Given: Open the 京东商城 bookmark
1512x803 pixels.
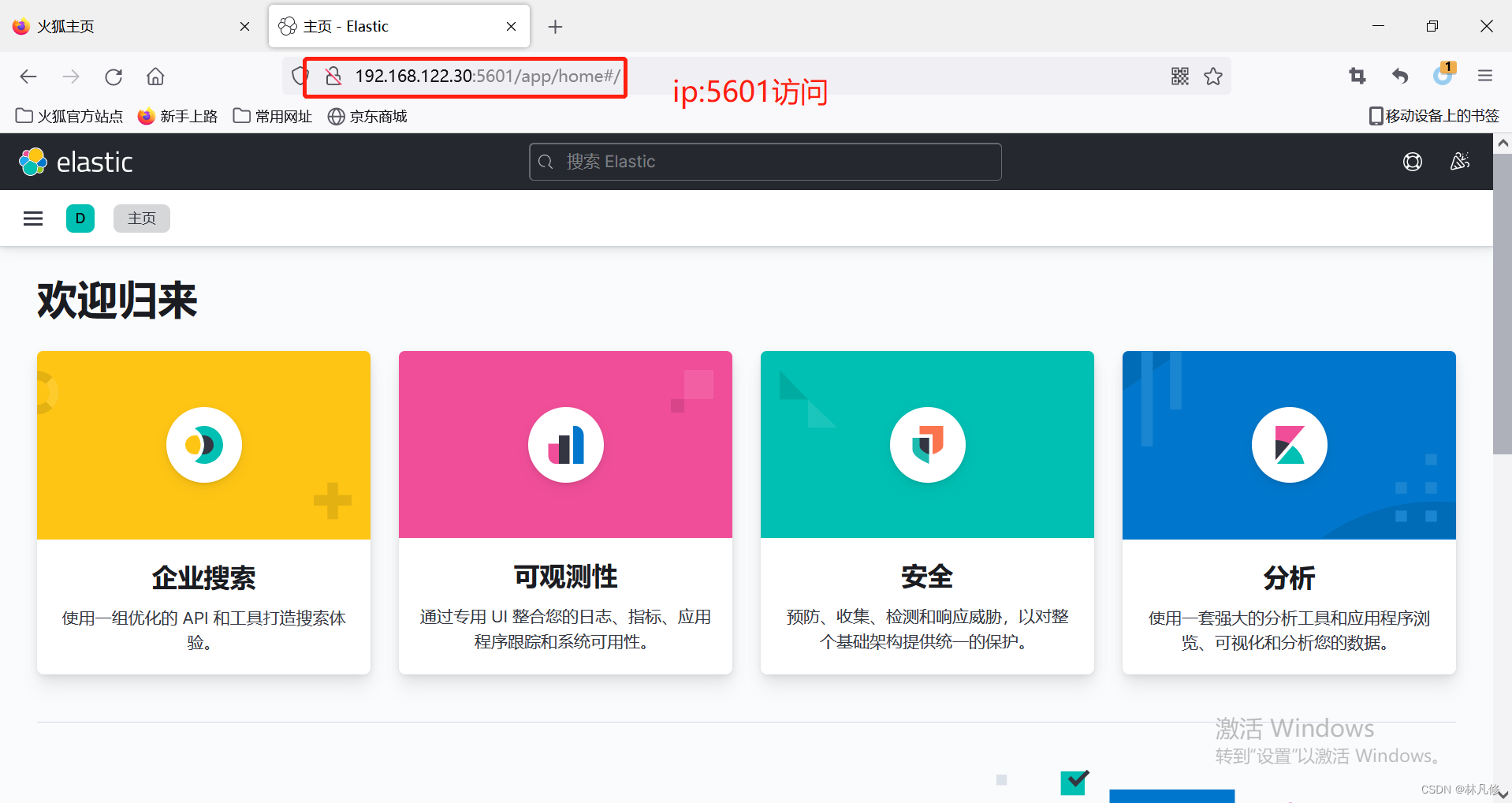Looking at the screenshot, I should pos(367,117).
